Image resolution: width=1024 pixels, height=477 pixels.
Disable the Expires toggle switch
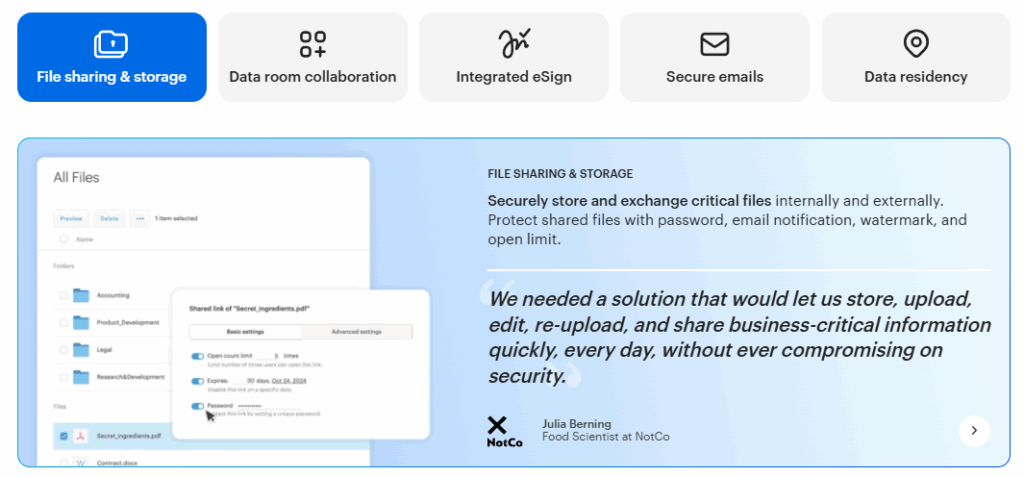point(198,381)
